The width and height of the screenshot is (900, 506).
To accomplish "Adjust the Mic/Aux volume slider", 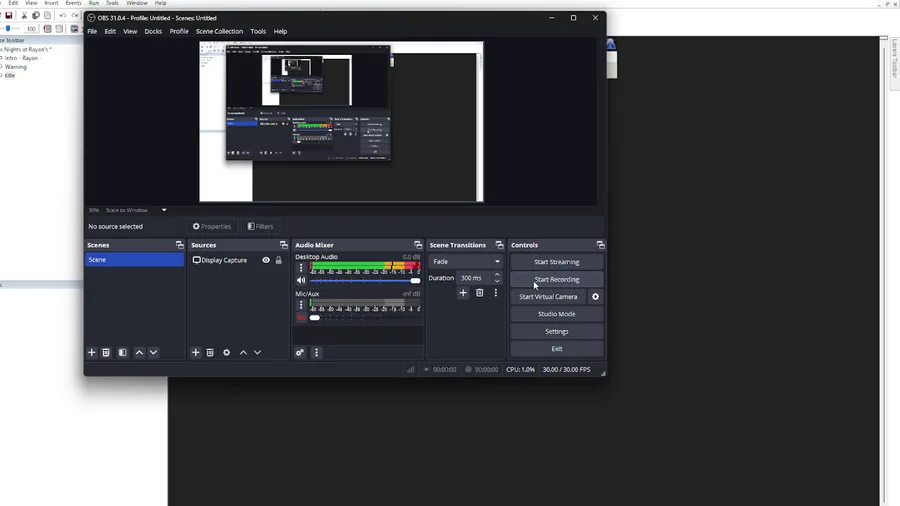I will pyautogui.click(x=365, y=317).
